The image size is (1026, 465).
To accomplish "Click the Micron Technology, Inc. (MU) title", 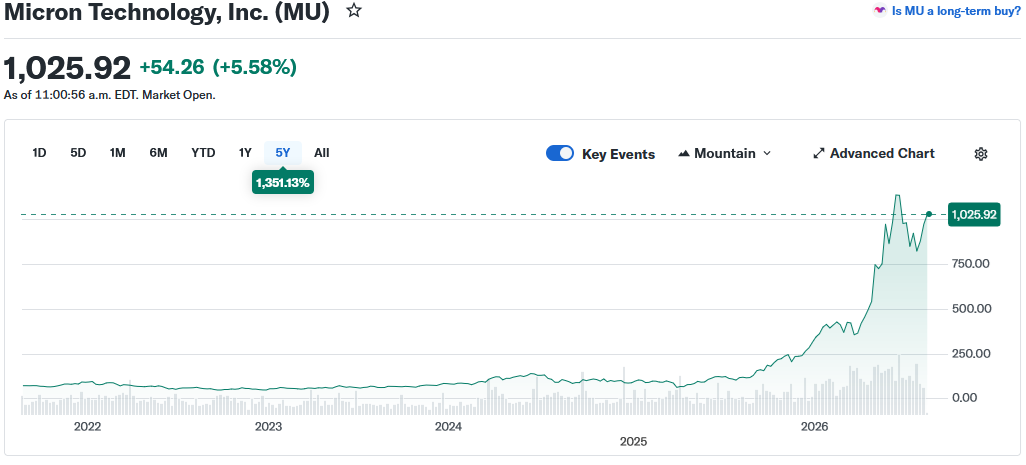I will point(167,11).
